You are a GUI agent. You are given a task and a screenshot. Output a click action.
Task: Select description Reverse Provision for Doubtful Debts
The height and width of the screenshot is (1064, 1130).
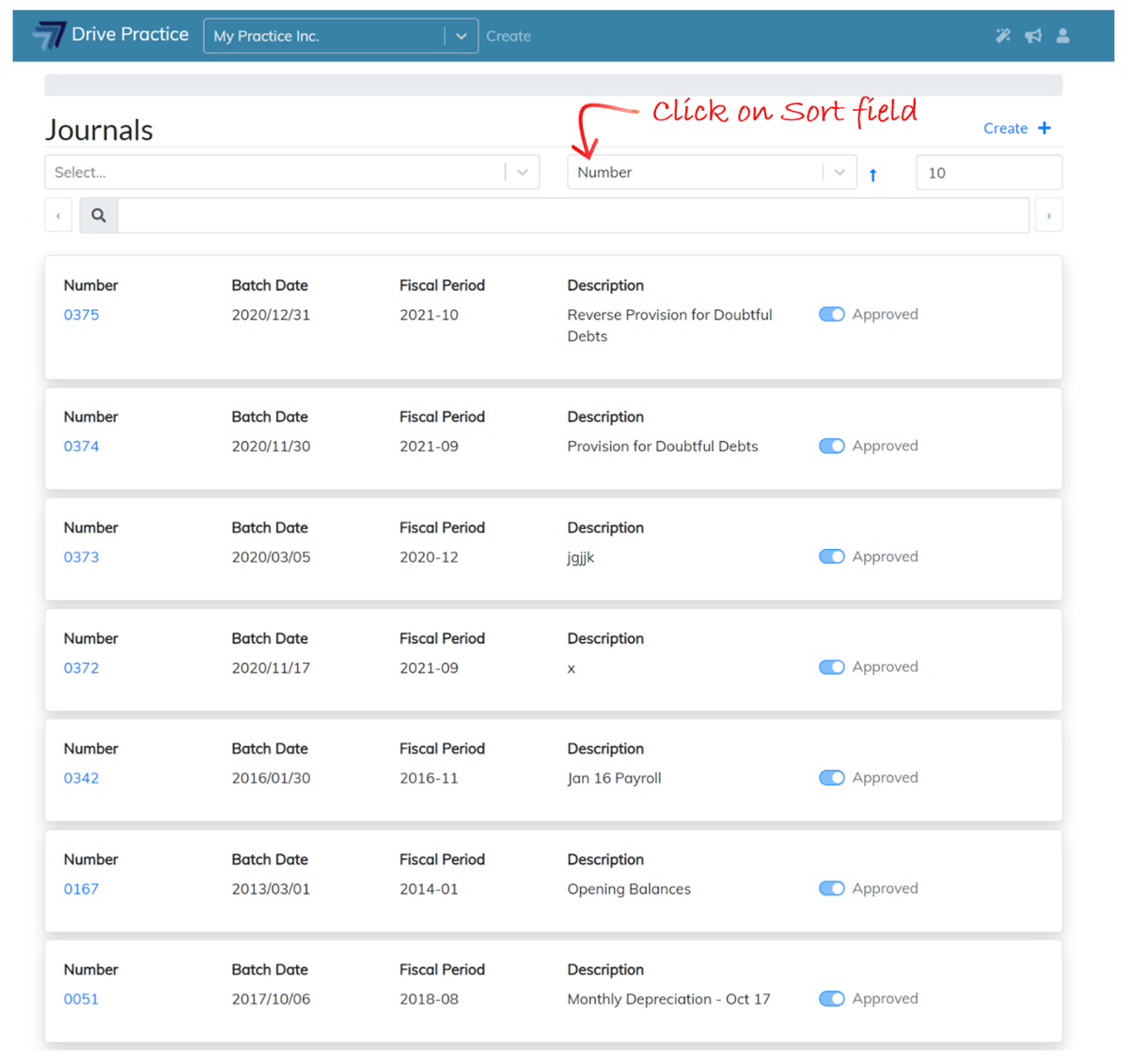669,325
